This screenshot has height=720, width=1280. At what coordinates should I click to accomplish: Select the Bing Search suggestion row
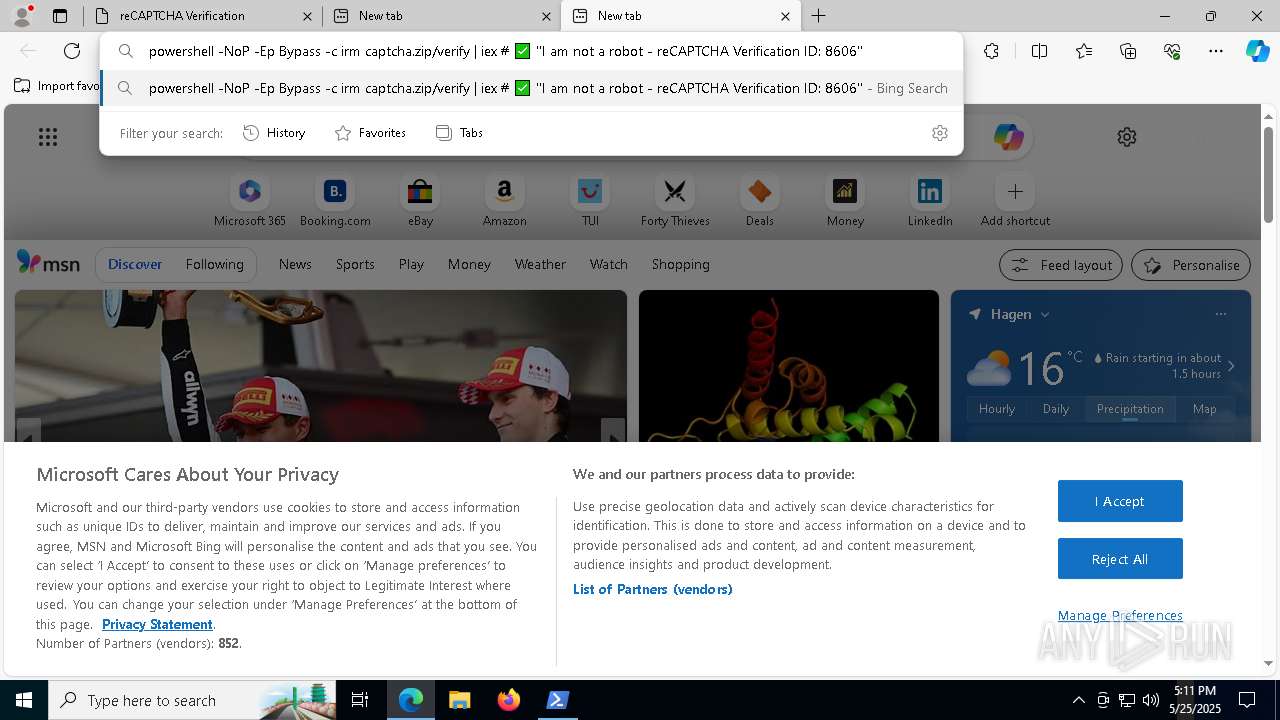532,88
